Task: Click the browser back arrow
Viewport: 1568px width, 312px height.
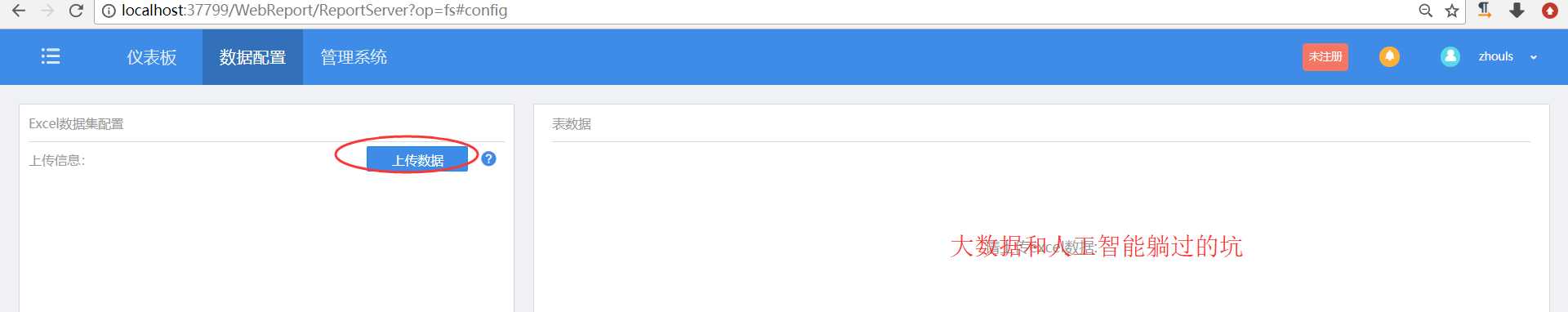Action: (x=19, y=11)
